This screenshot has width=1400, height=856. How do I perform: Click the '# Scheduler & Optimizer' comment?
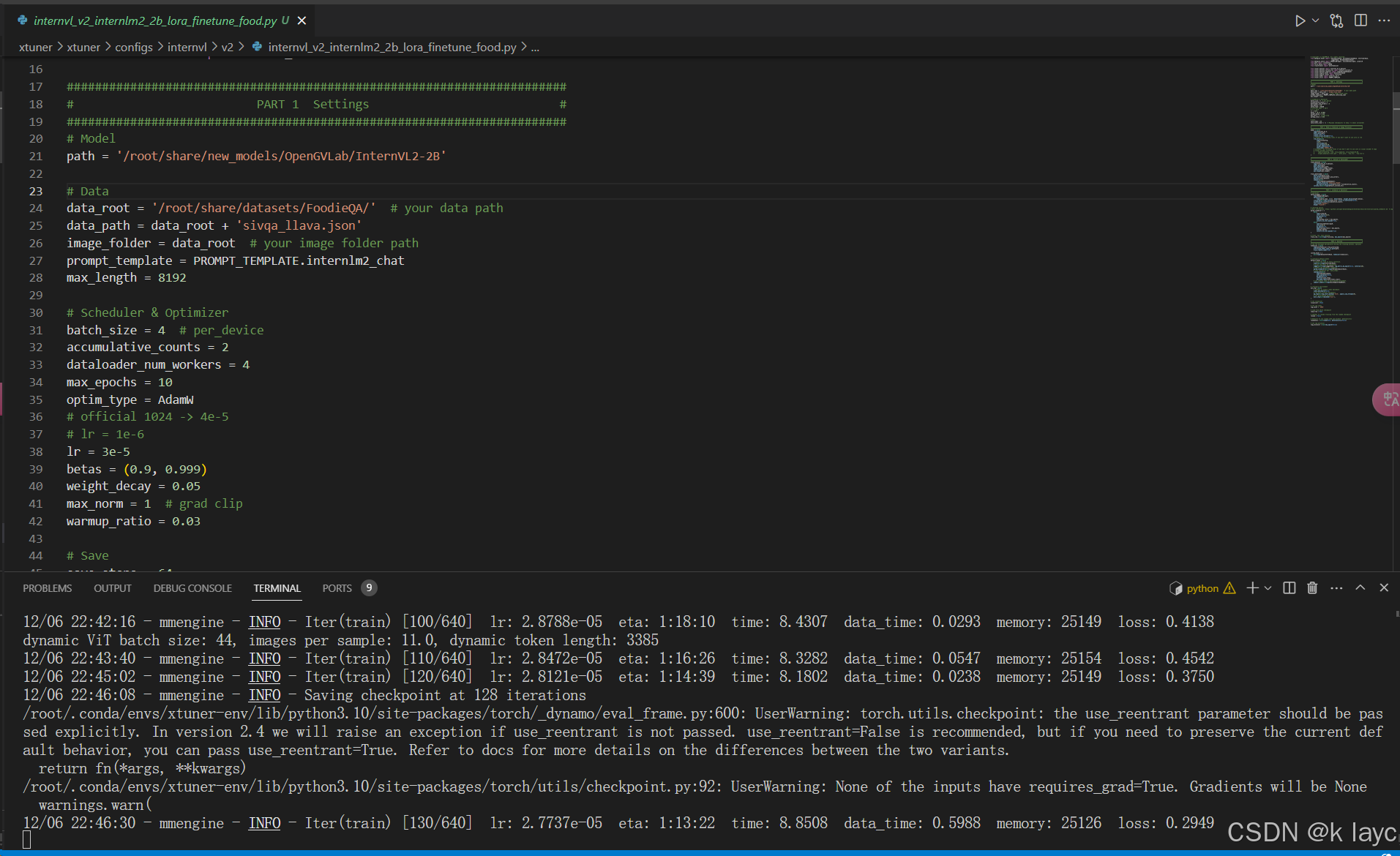click(147, 312)
